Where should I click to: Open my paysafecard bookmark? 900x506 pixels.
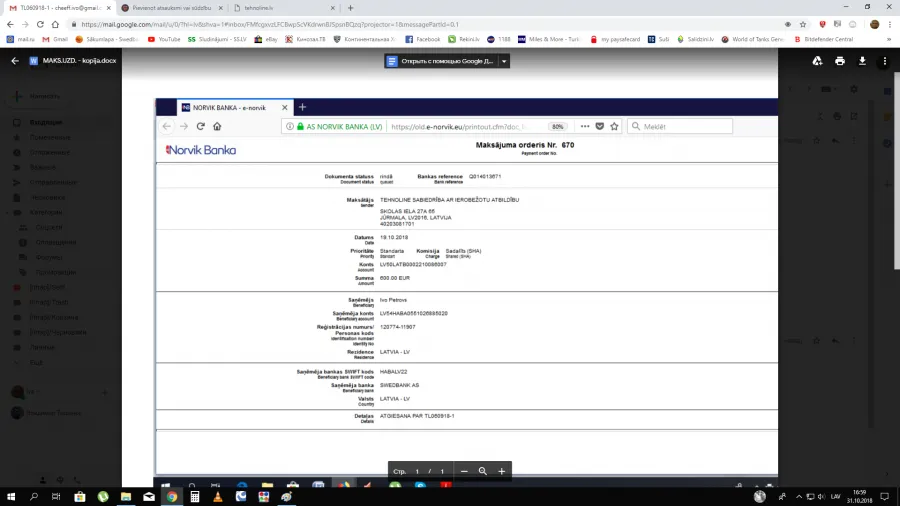[615, 40]
